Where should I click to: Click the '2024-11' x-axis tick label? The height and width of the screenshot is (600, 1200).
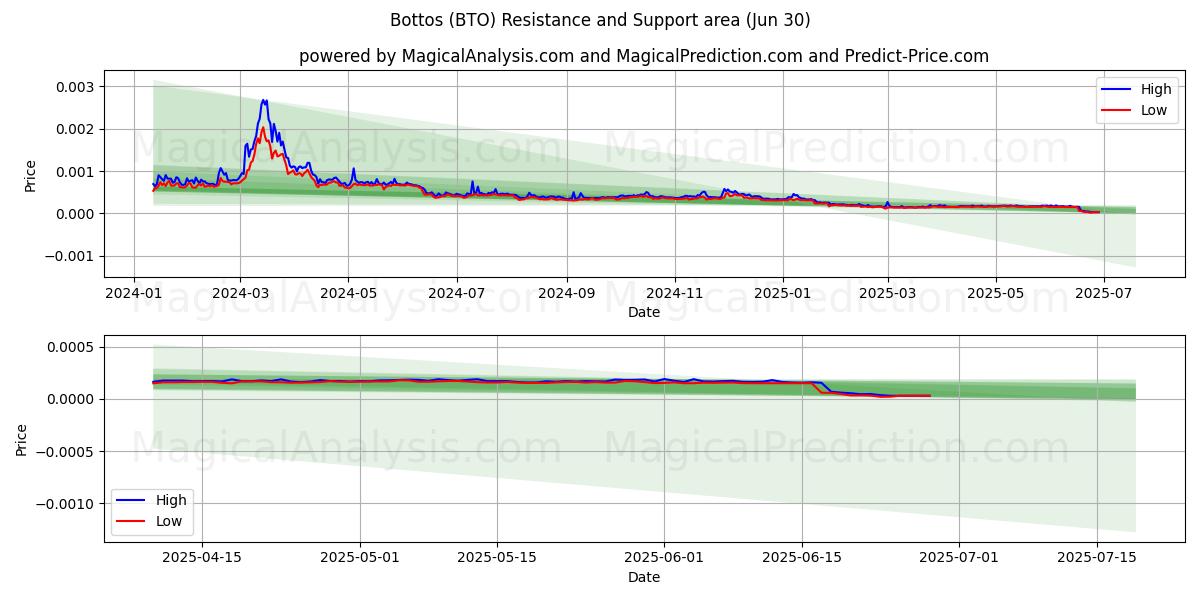tap(675, 294)
